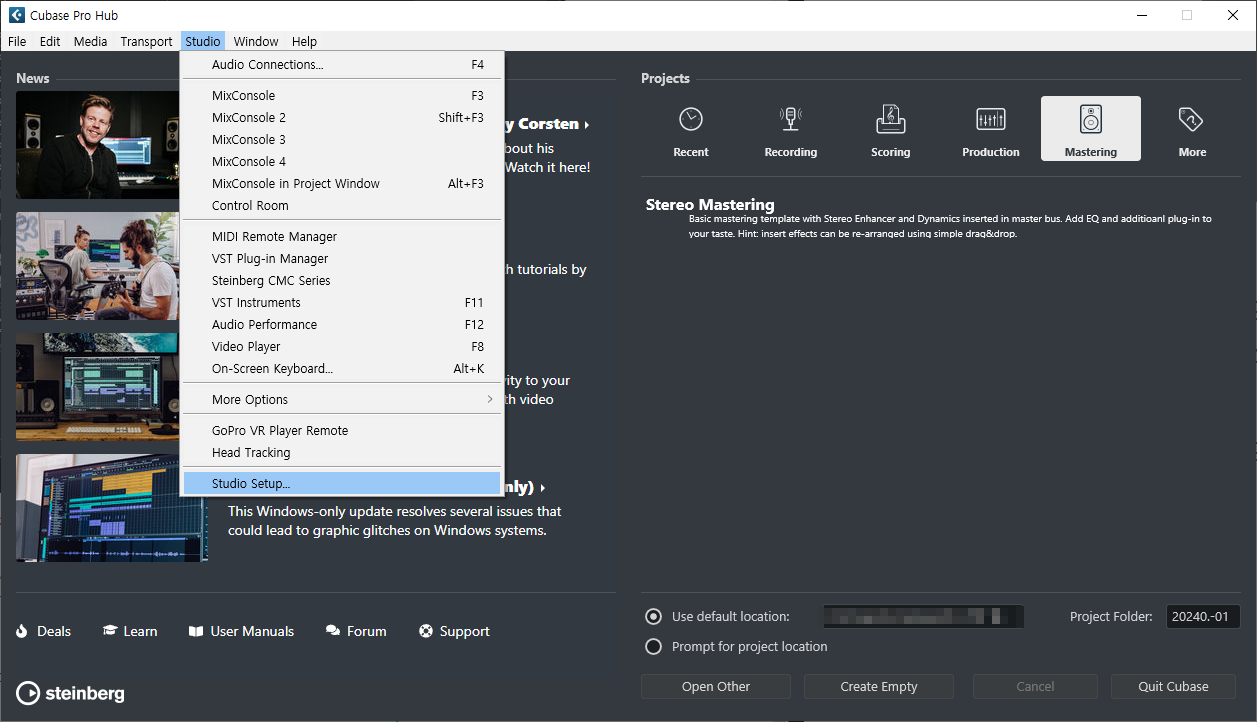The width and height of the screenshot is (1257, 722).
Task: Select MixConsole 4 menu entry
Action: pyautogui.click(x=342, y=161)
